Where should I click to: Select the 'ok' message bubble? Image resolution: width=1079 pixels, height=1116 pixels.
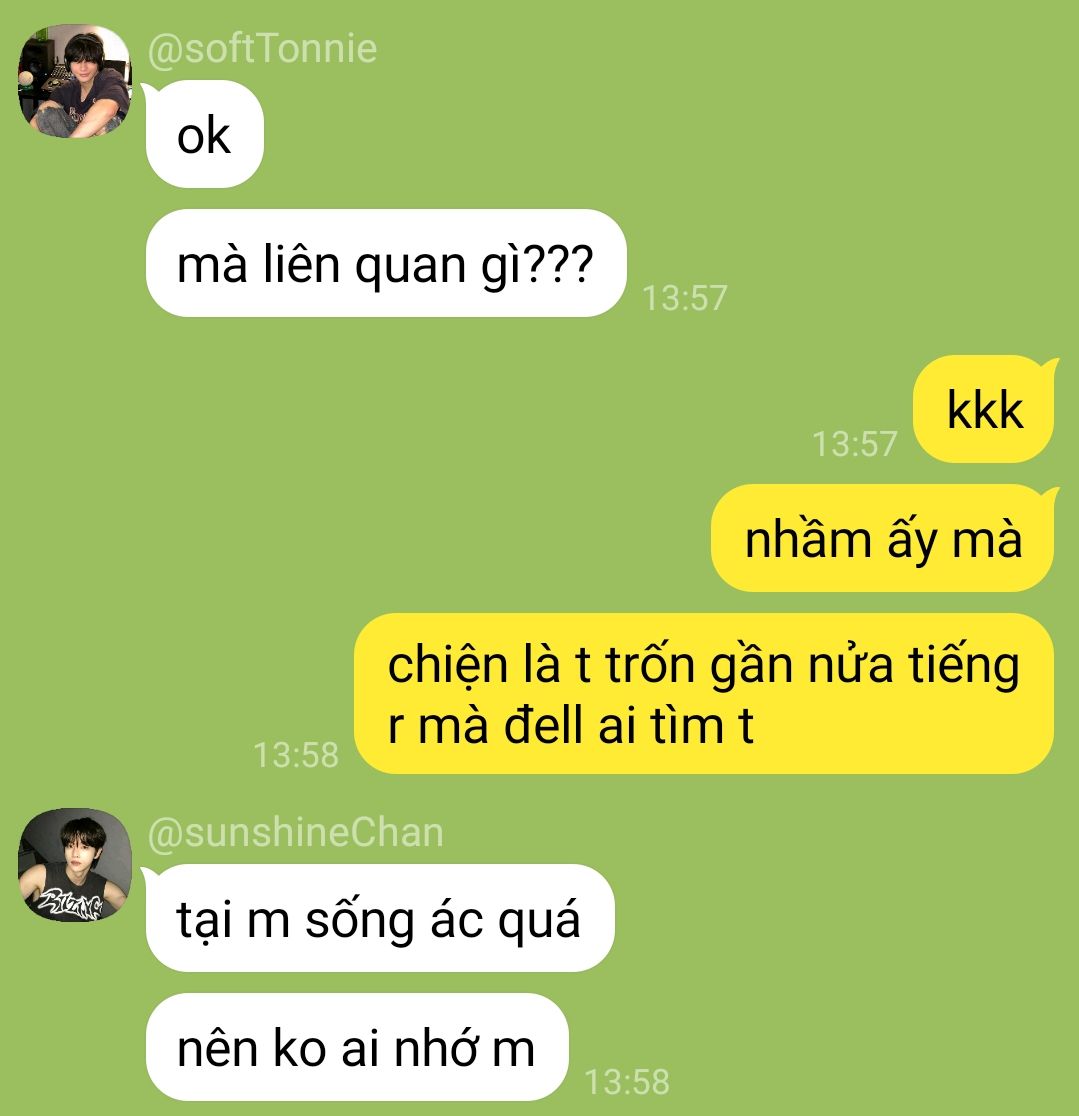[x=204, y=135]
